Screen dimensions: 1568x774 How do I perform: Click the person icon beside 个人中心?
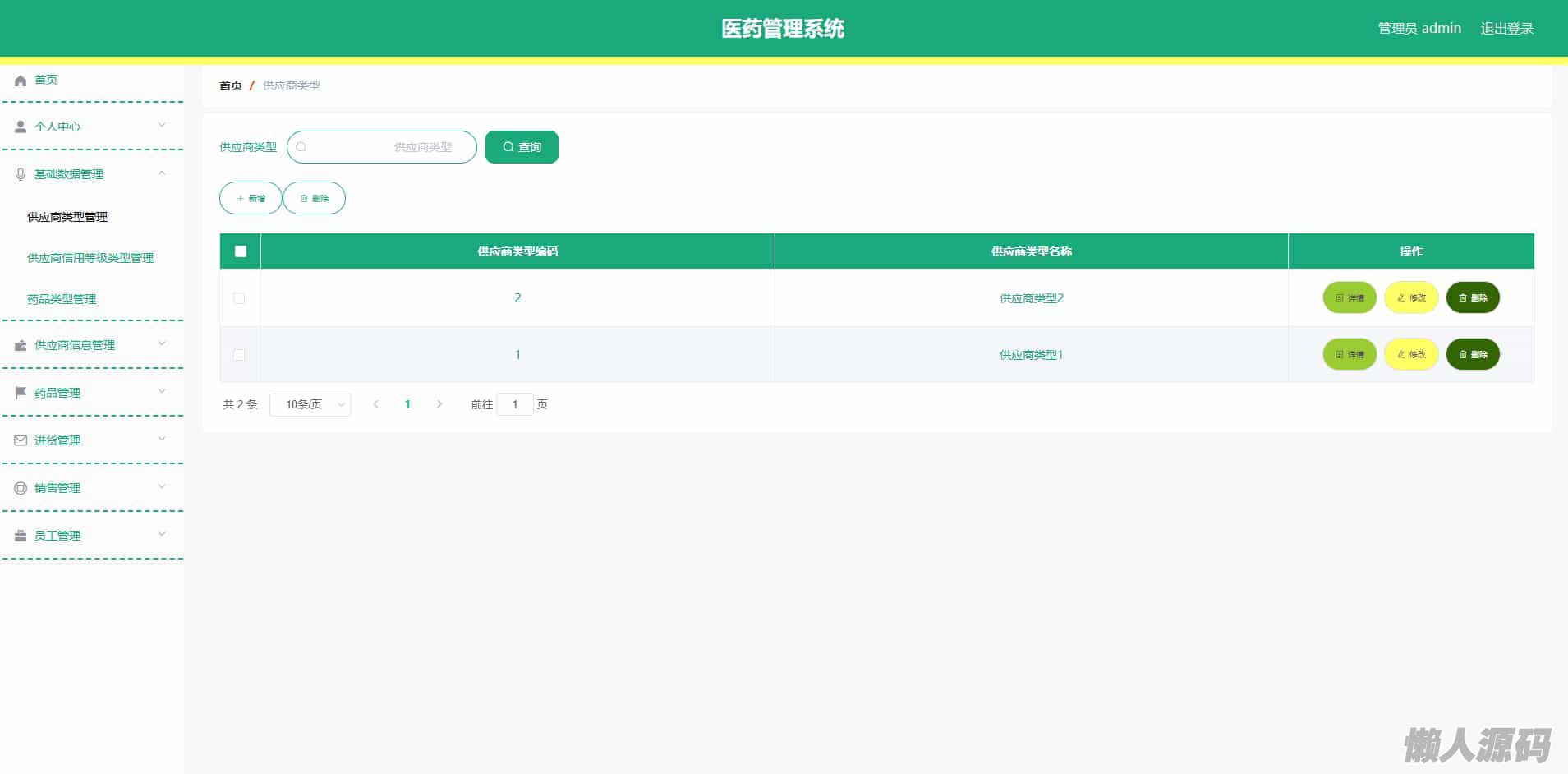(21, 127)
